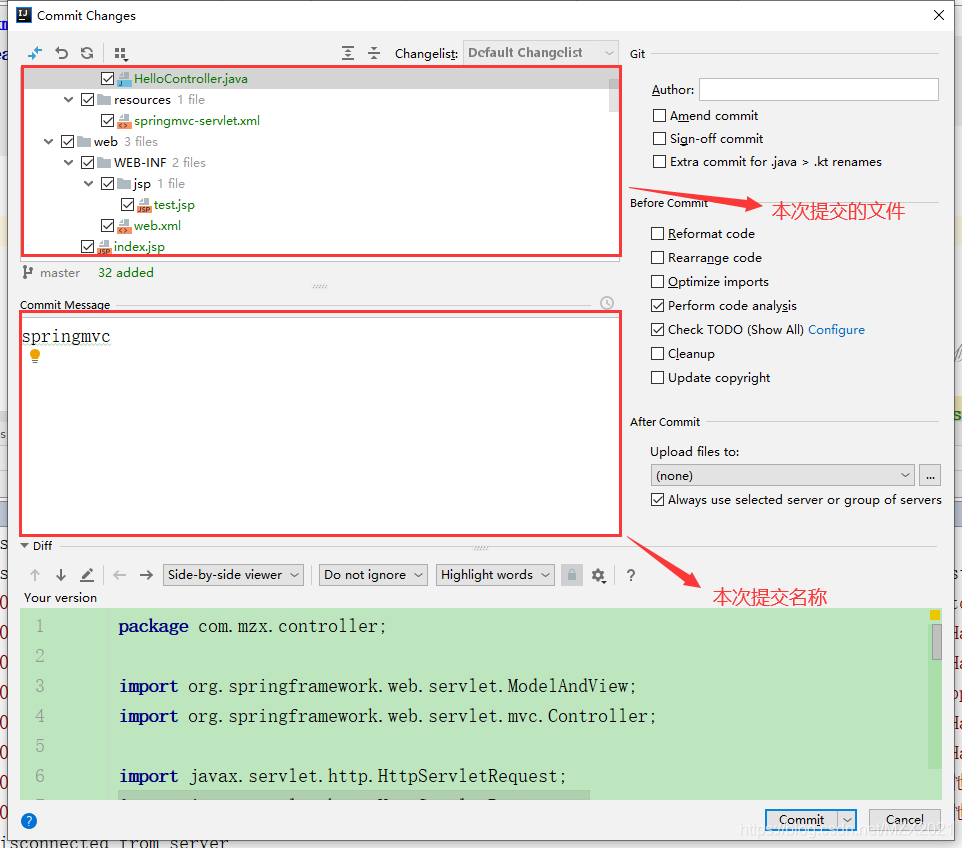Collapse the resources folder node

[68, 99]
